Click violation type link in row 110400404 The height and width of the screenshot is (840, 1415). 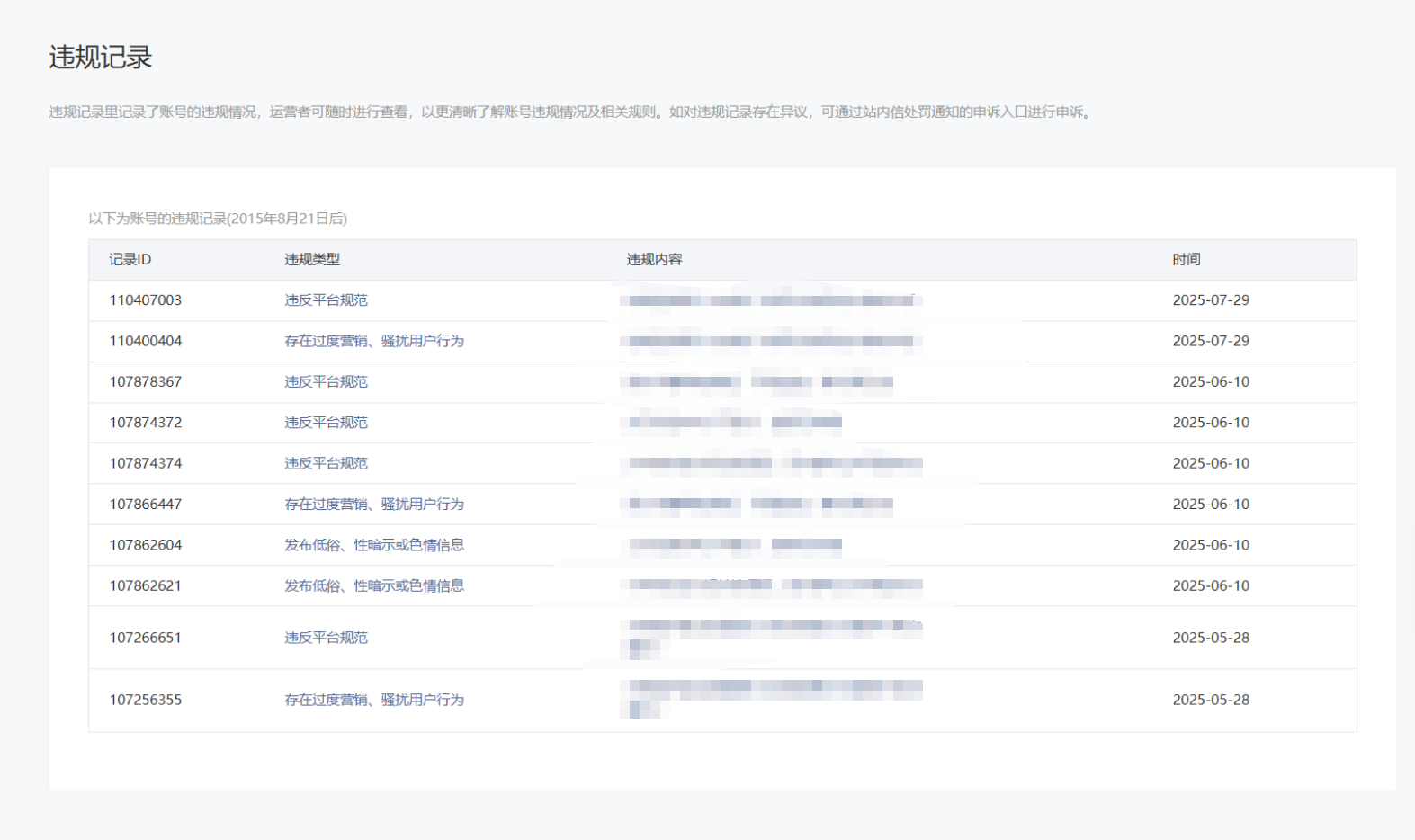coord(374,341)
